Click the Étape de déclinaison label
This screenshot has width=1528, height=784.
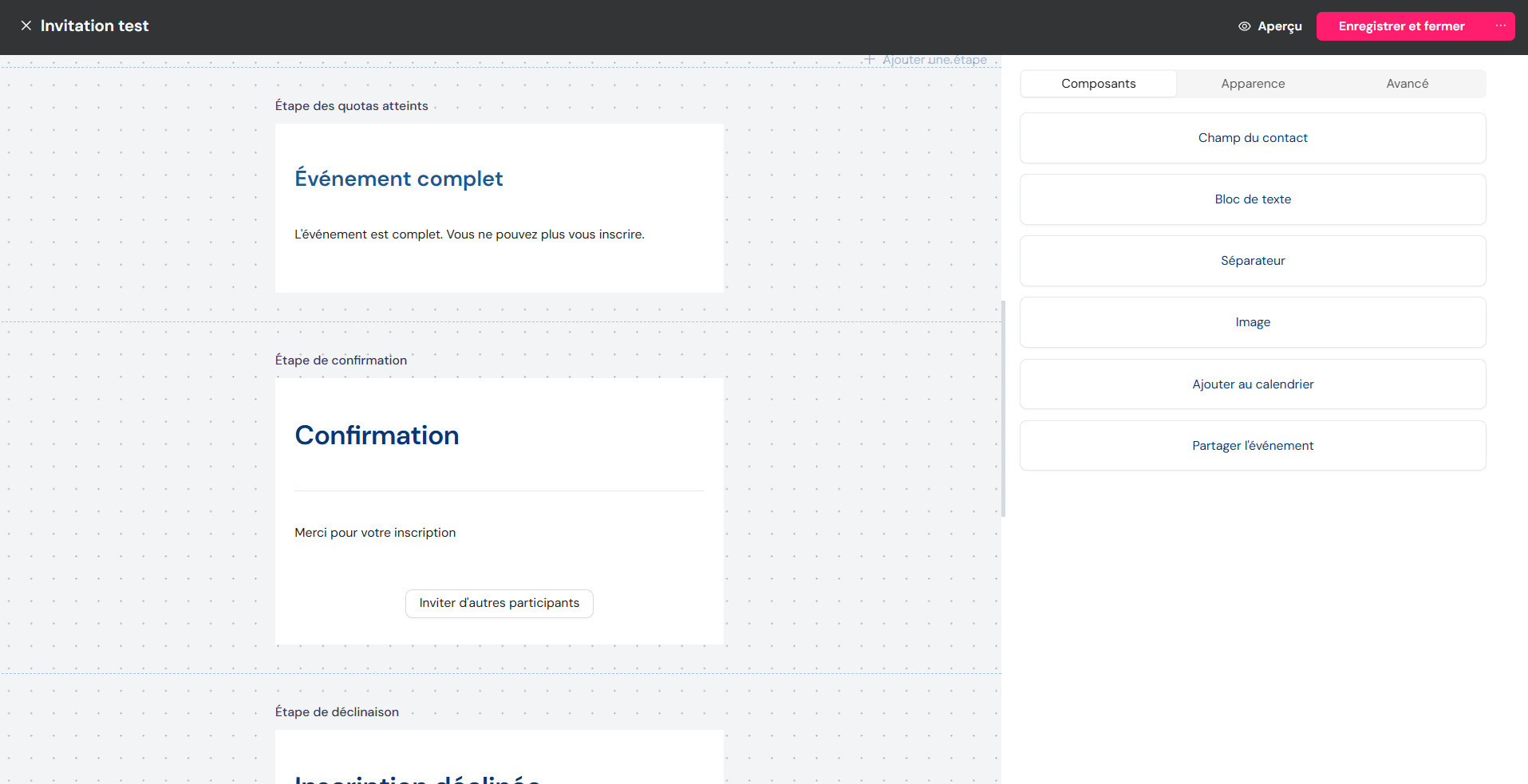click(x=337, y=712)
